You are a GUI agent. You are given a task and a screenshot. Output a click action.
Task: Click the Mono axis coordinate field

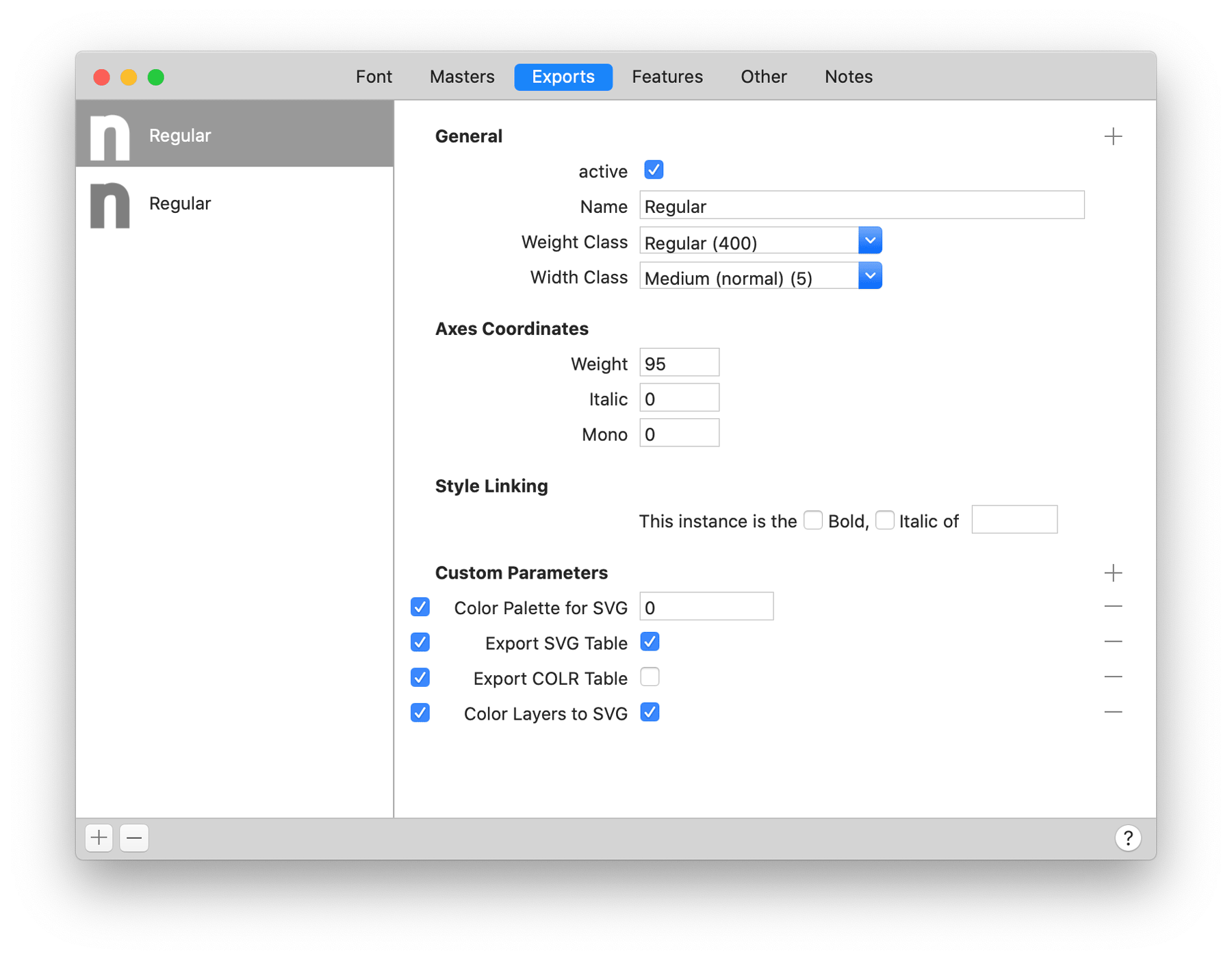pos(679,433)
